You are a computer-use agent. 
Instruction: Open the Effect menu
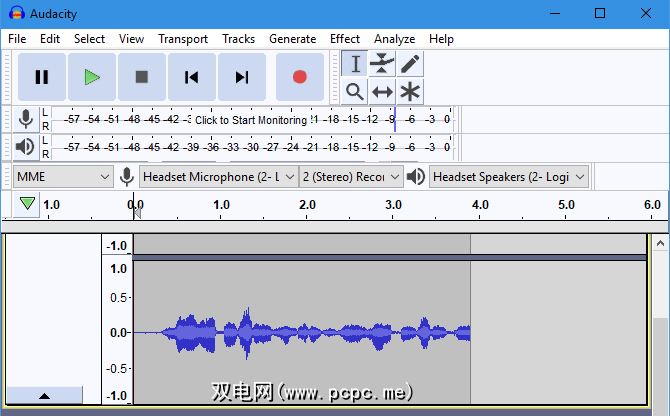tap(345, 39)
